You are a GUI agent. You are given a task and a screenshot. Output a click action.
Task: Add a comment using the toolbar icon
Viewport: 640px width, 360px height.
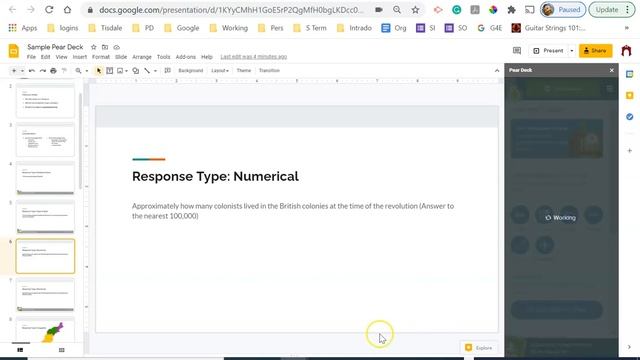tap(167, 71)
